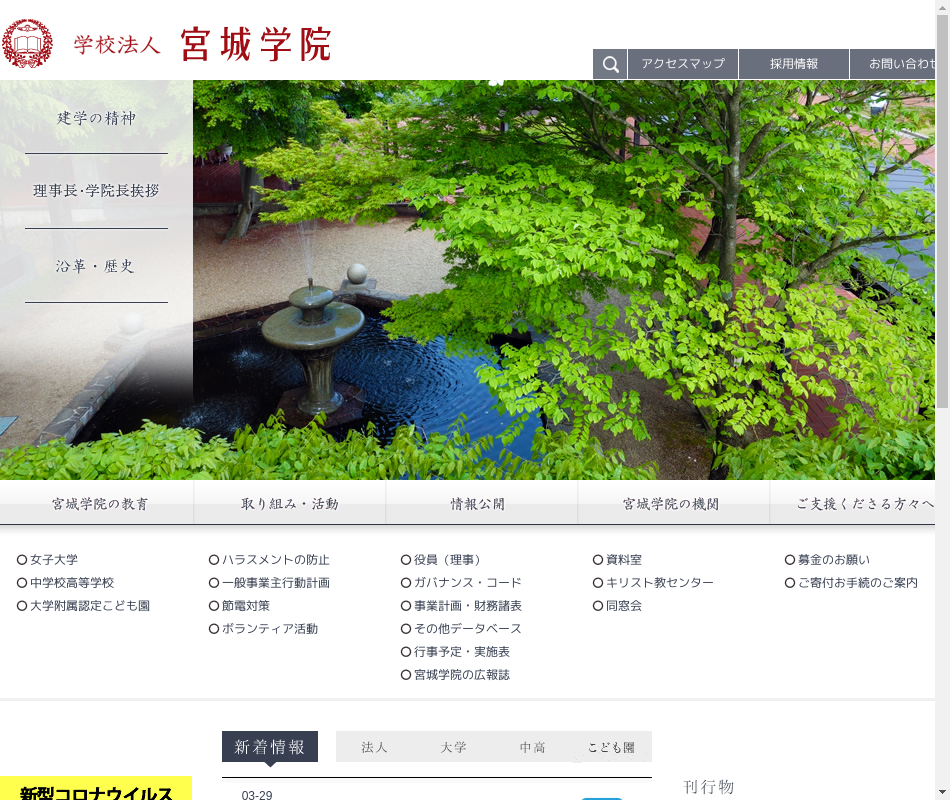The width and height of the screenshot is (950, 800).
Task: Expand the 取り組み・活動 navigation section
Action: coord(290,504)
